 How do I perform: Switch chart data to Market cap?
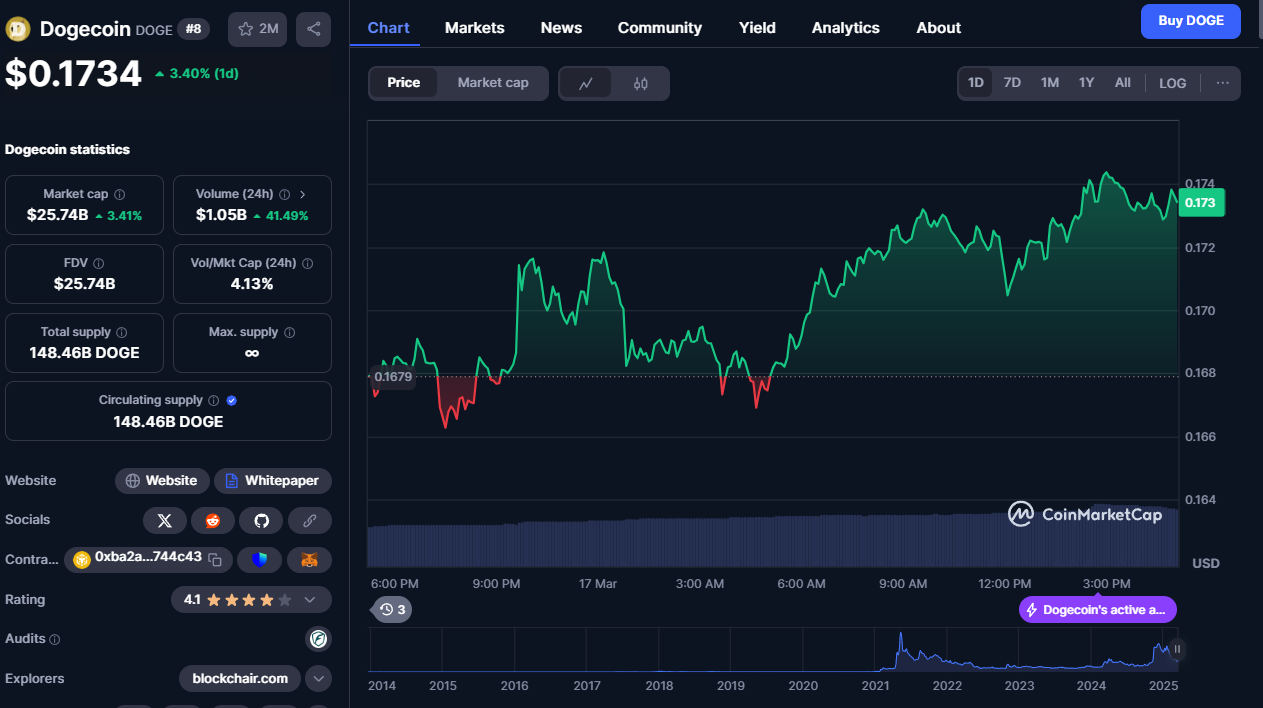point(492,83)
